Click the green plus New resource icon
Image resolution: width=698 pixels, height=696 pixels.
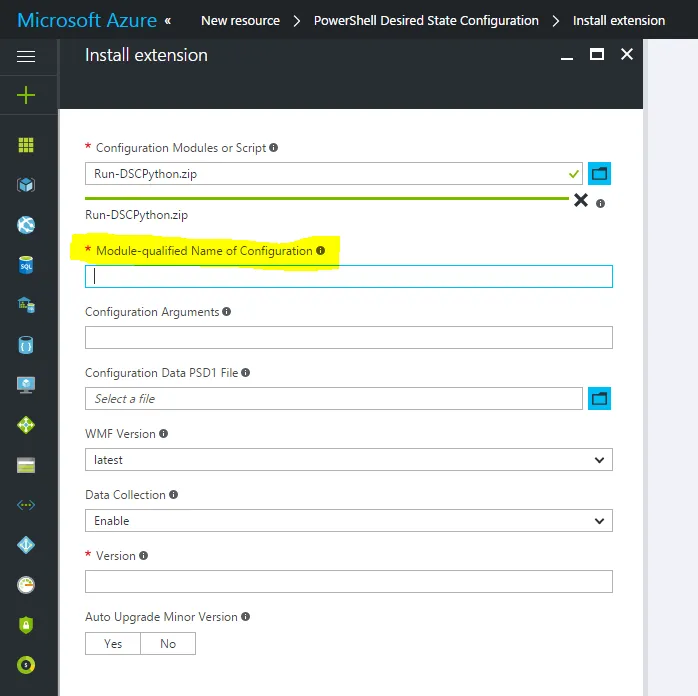tap(26, 95)
